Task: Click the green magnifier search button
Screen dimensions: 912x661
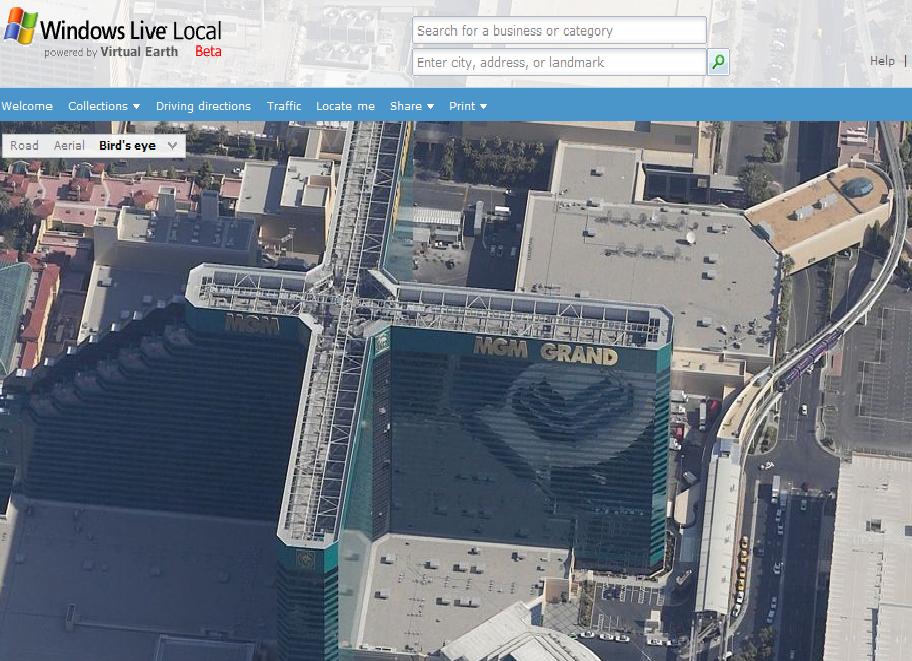Action: [718, 62]
